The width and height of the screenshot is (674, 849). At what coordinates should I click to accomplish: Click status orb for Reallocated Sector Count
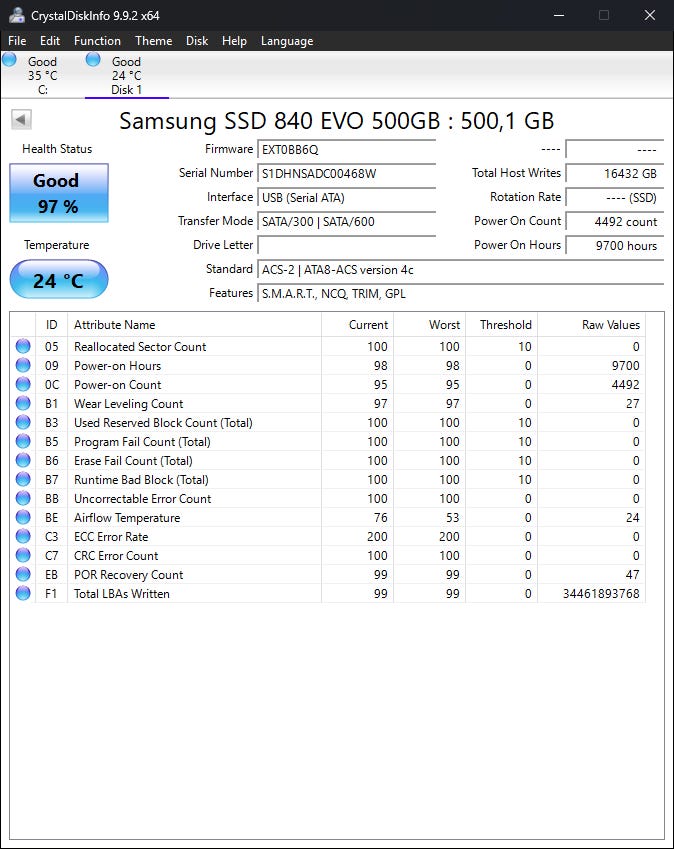pos(23,346)
